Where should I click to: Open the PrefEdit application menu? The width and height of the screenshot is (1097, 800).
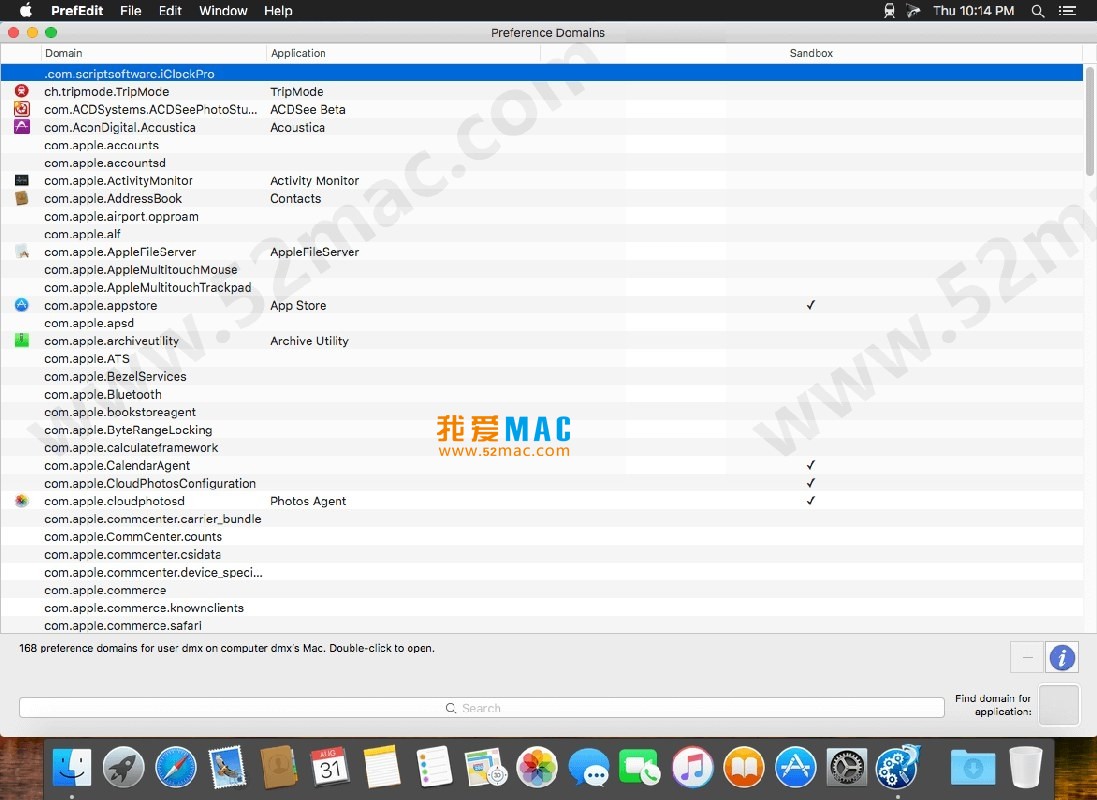[x=77, y=10]
